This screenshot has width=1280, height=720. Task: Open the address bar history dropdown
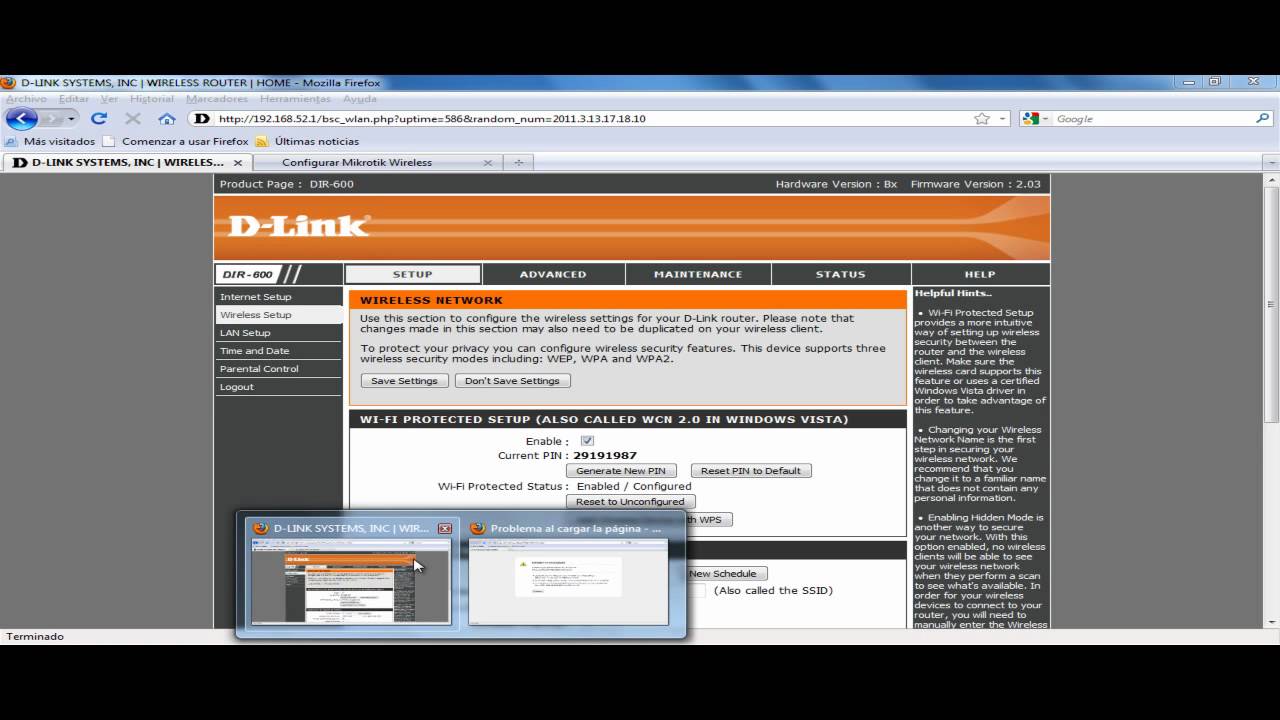1003,119
